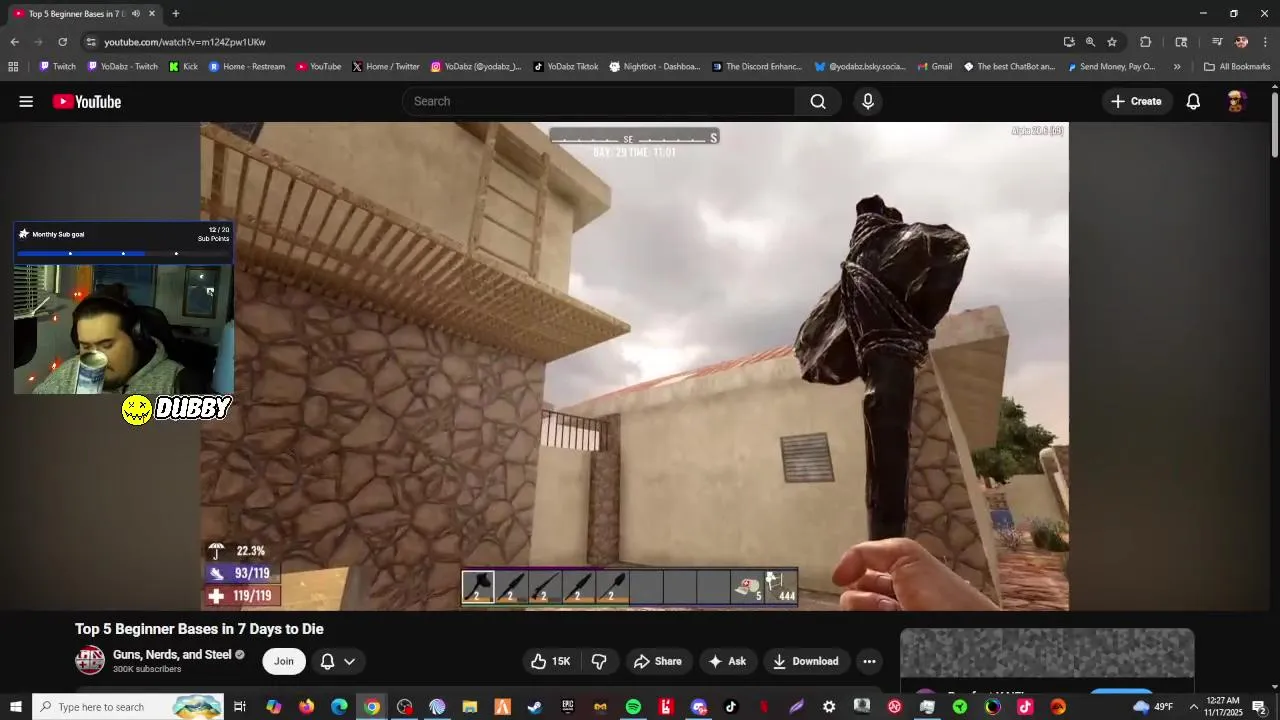Open the Twitch bookmark

57,67
